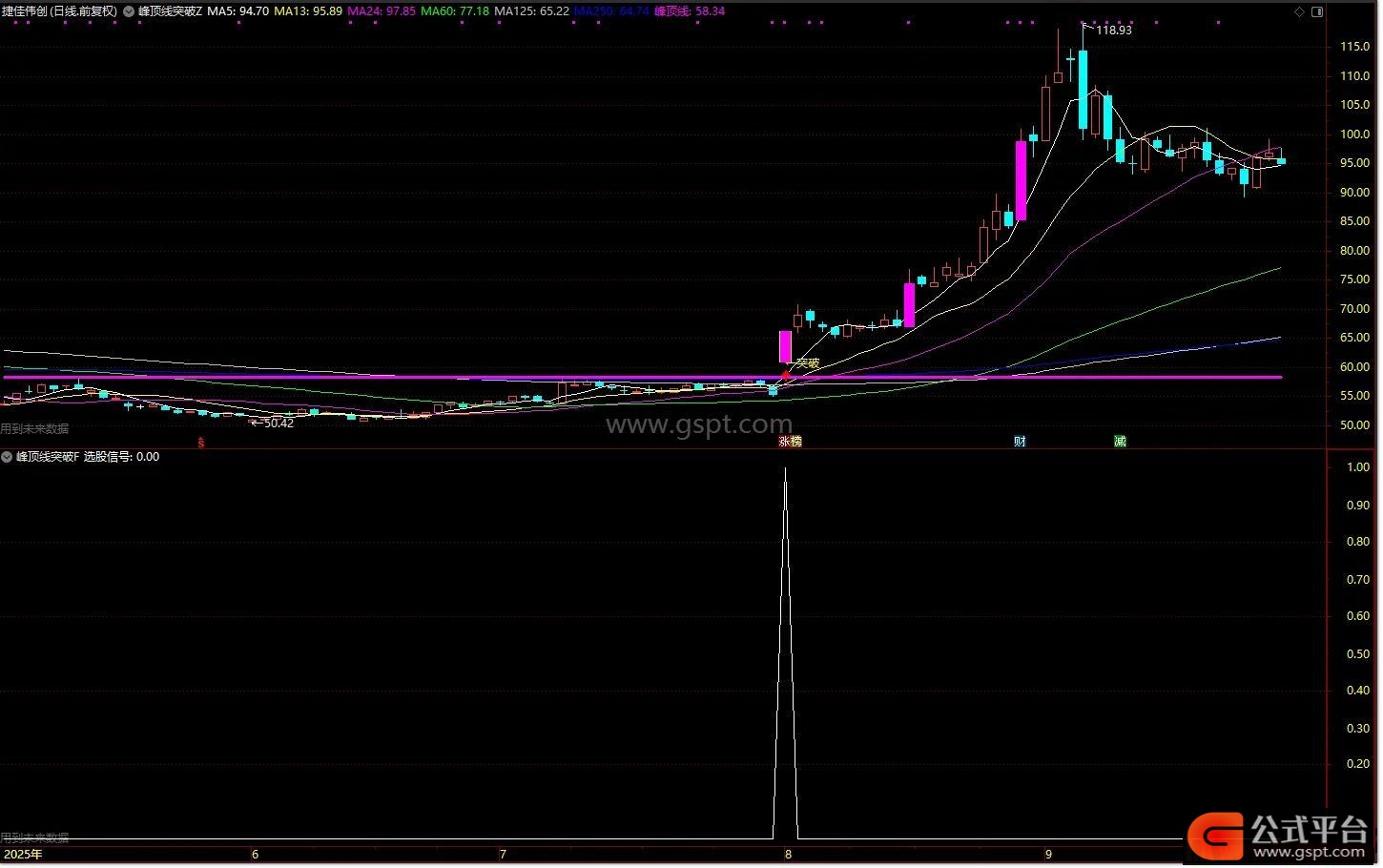1383x868 pixels.
Task: Select the 捷佳伟创 stock title label
Action: tap(59, 11)
